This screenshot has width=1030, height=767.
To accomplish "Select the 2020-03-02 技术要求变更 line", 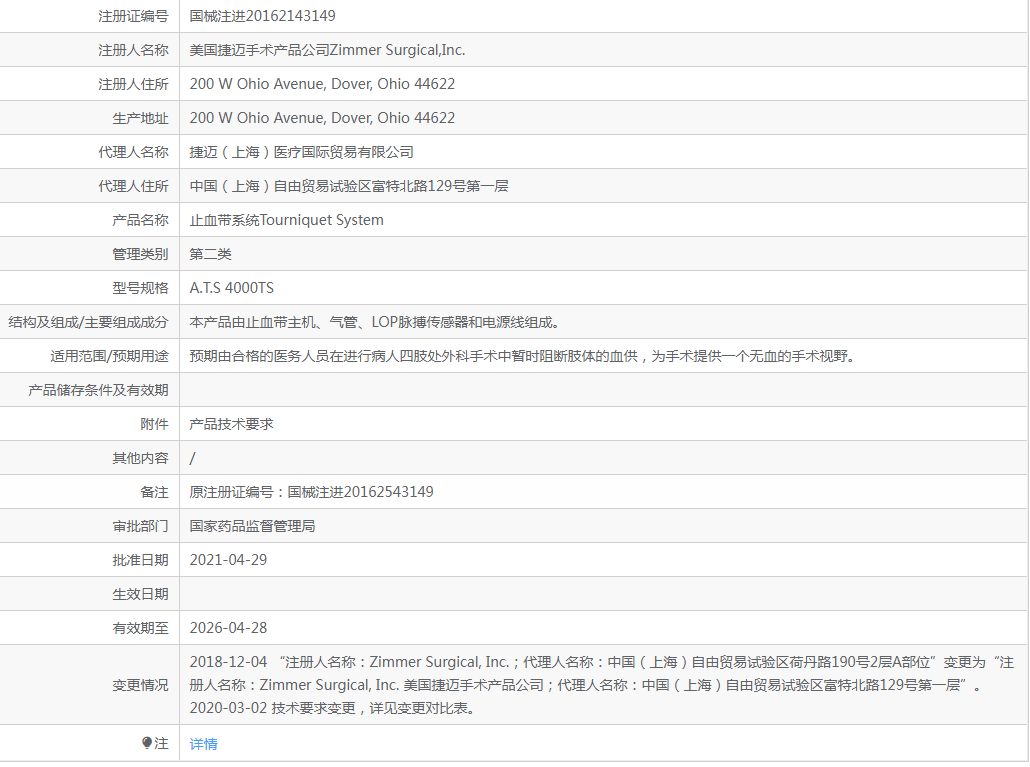I will pos(332,708).
